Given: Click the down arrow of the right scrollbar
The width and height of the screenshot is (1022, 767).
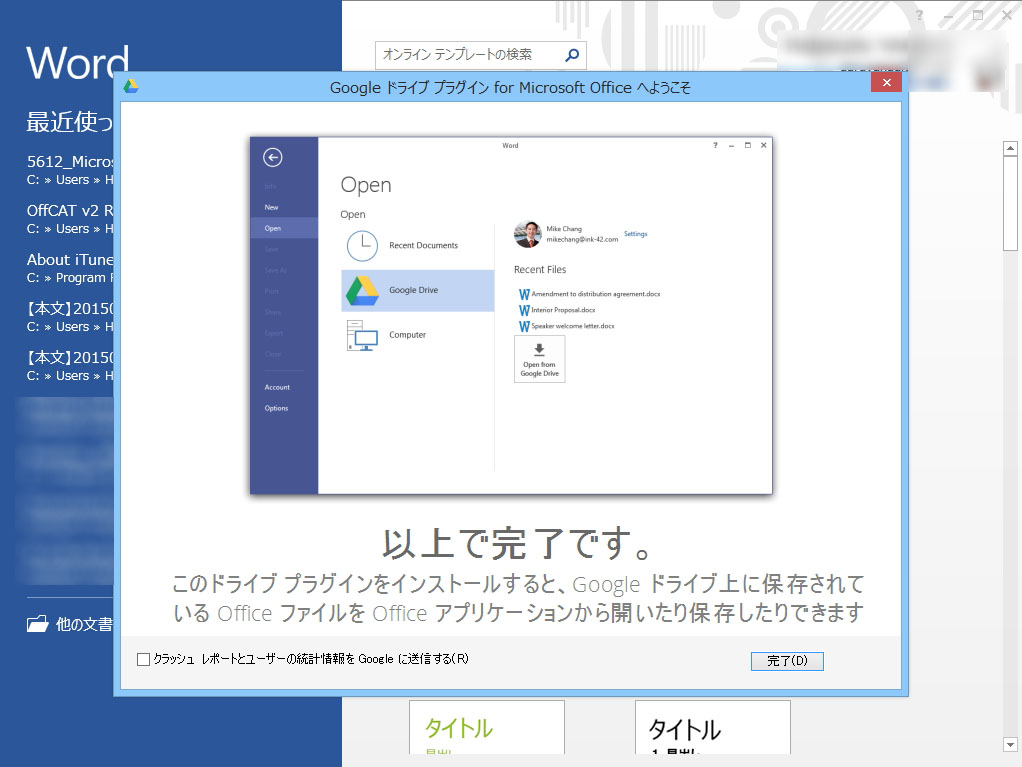Looking at the screenshot, I should [1010, 744].
